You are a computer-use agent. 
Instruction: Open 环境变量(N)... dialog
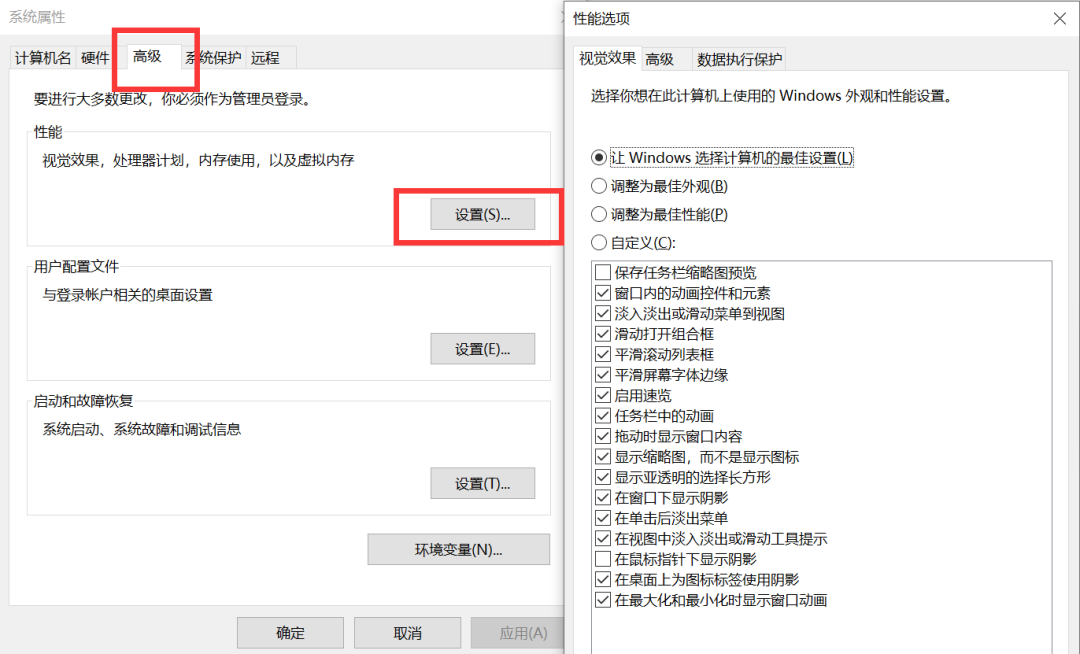point(459,549)
